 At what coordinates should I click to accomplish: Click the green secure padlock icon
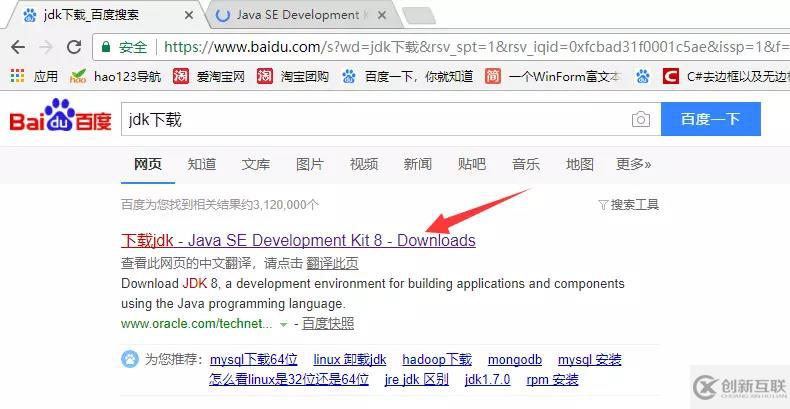[x=106, y=47]
